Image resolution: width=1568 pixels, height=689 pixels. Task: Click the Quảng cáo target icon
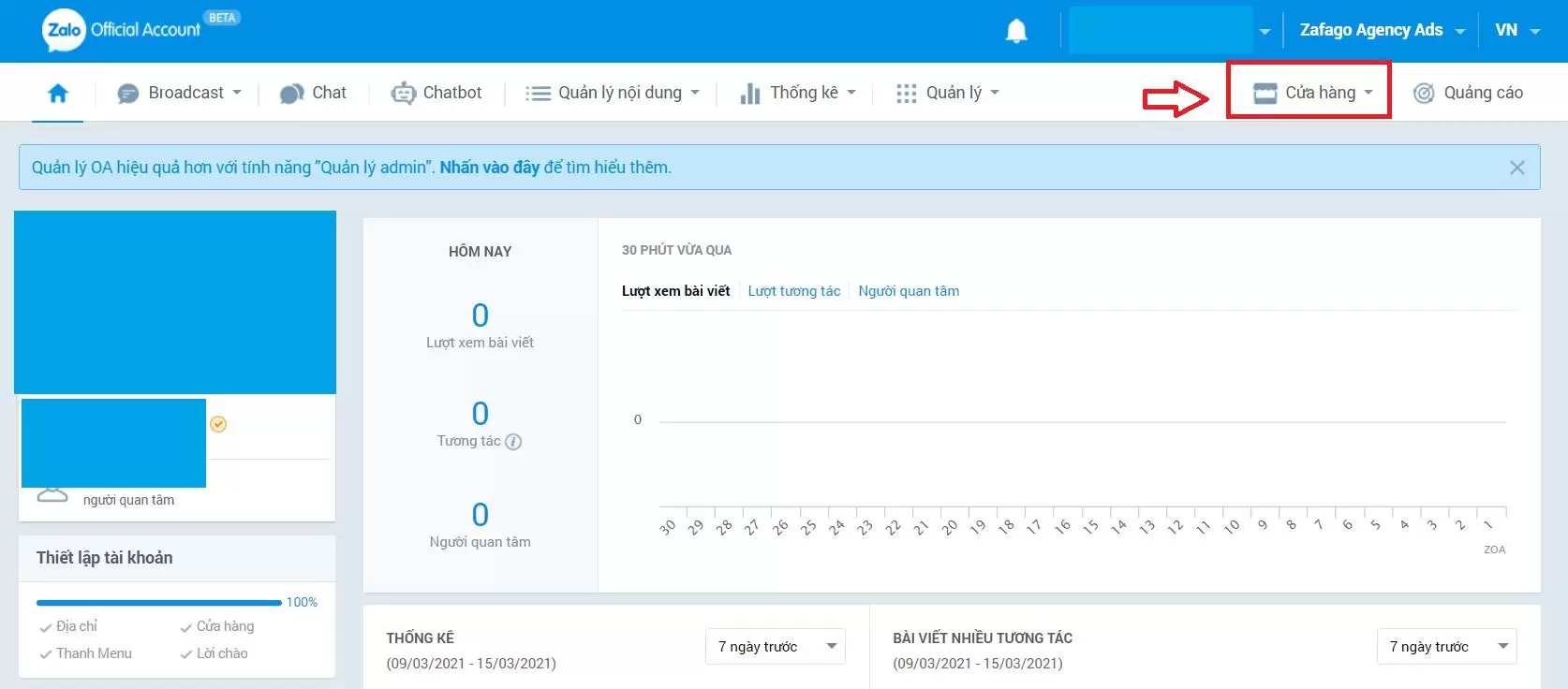pos(1424,93)
